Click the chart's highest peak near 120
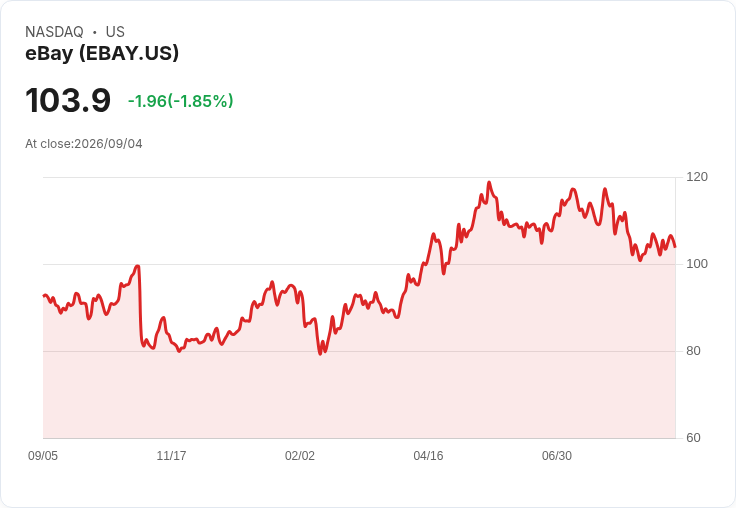The height and width of the screenshot is (508, 736). (x=489, y=182)
